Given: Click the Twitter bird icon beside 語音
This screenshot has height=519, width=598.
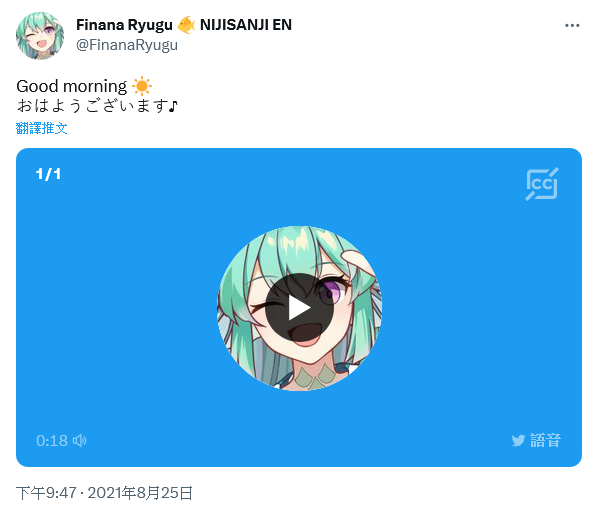Looking at the screenshot, I should click(518, 440).
